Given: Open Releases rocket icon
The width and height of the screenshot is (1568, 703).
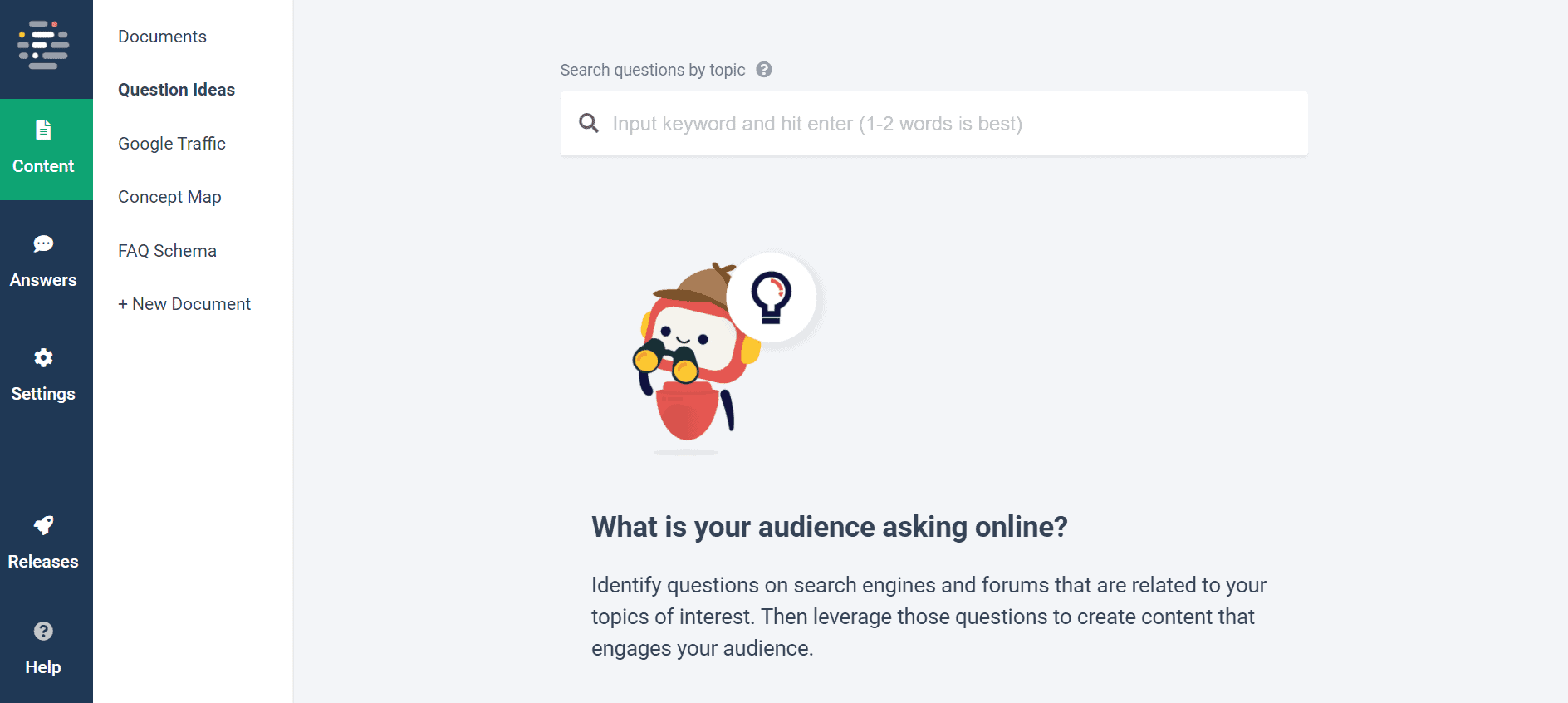Looking at the screenshot, I should coord(43,525).
